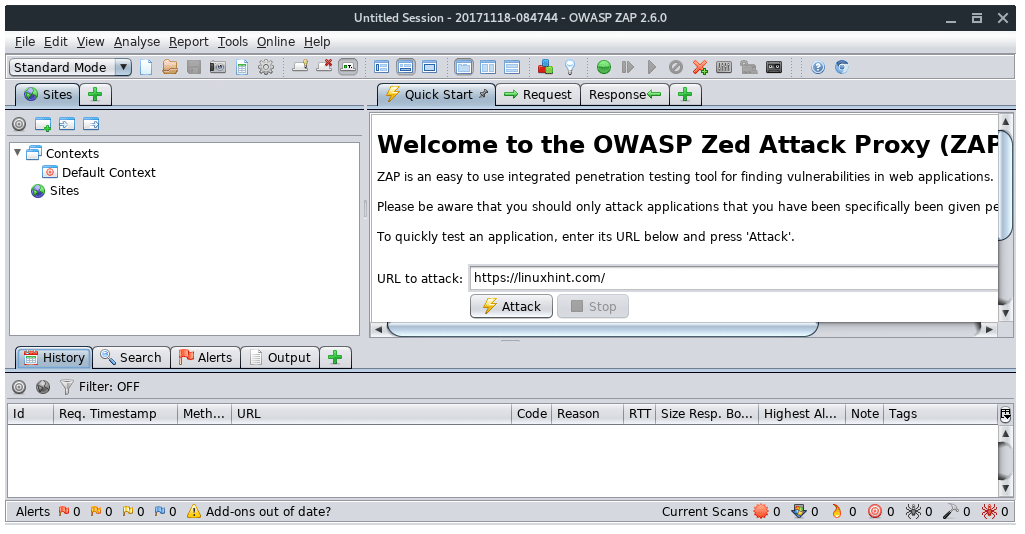The width and height of the screenshot is (1025, 534).
Task: Click the show options dialog icon
Action: 774,67
